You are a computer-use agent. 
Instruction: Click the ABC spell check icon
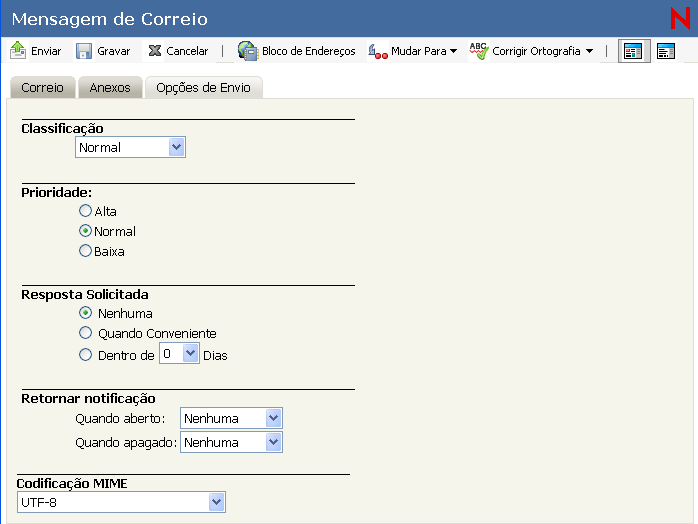(479, 51)
